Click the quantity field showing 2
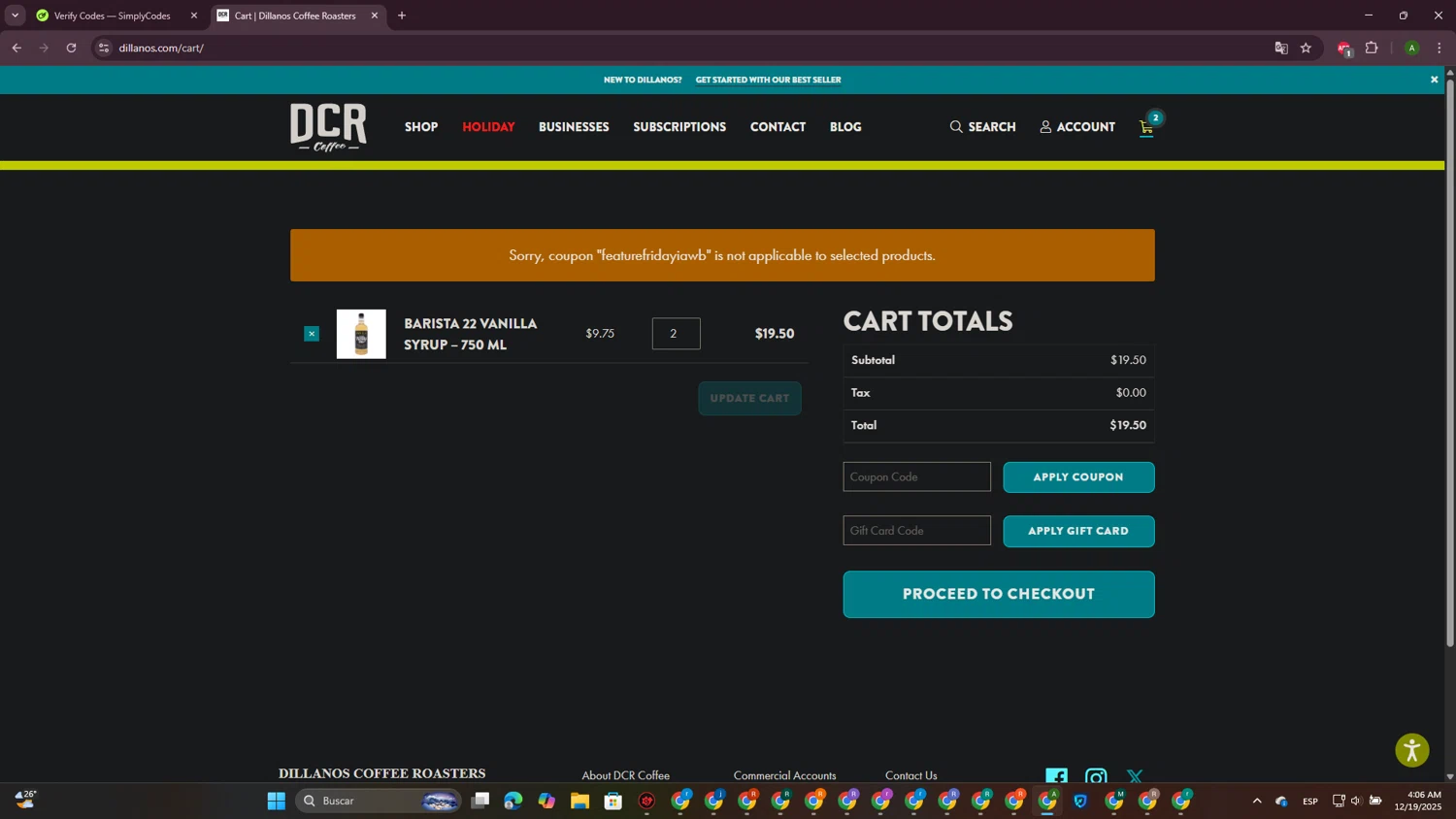1456x819 pixels. point(676,334)
